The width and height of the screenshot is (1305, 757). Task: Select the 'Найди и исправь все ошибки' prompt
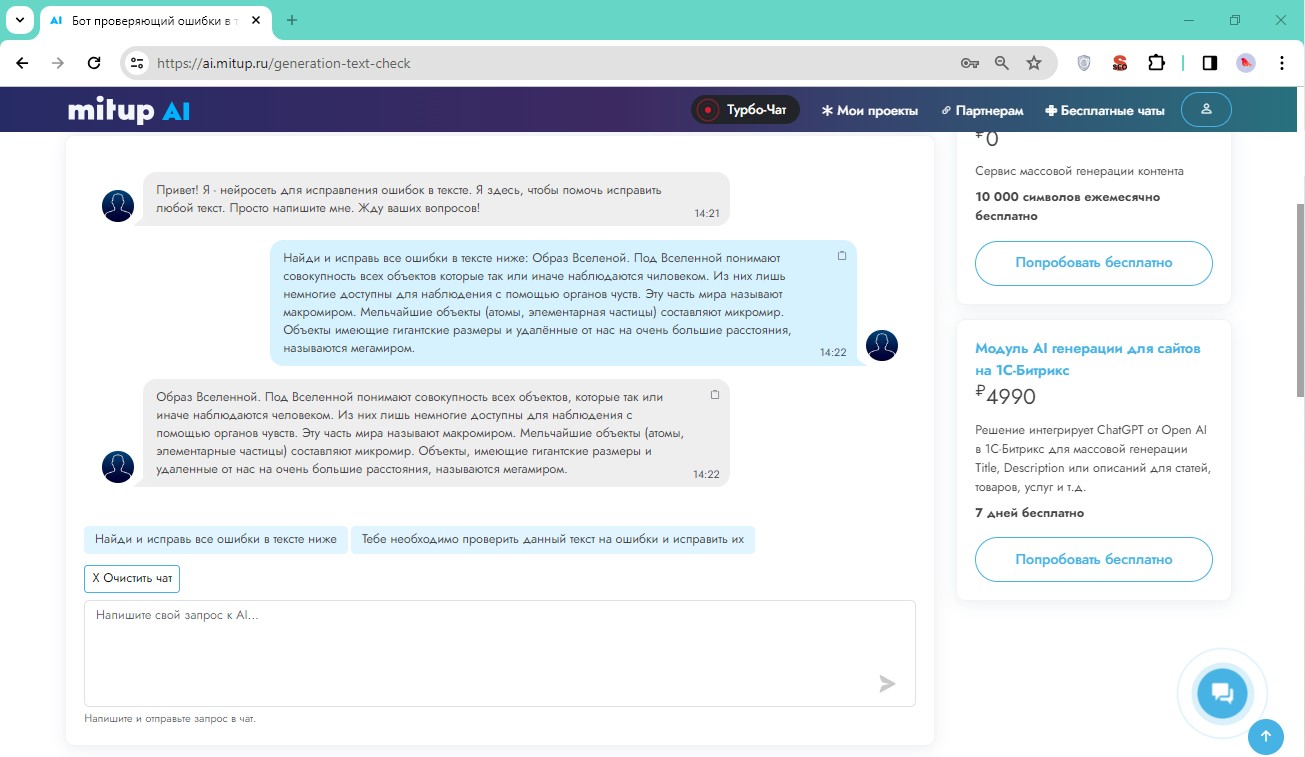click(x=216, y=540)
